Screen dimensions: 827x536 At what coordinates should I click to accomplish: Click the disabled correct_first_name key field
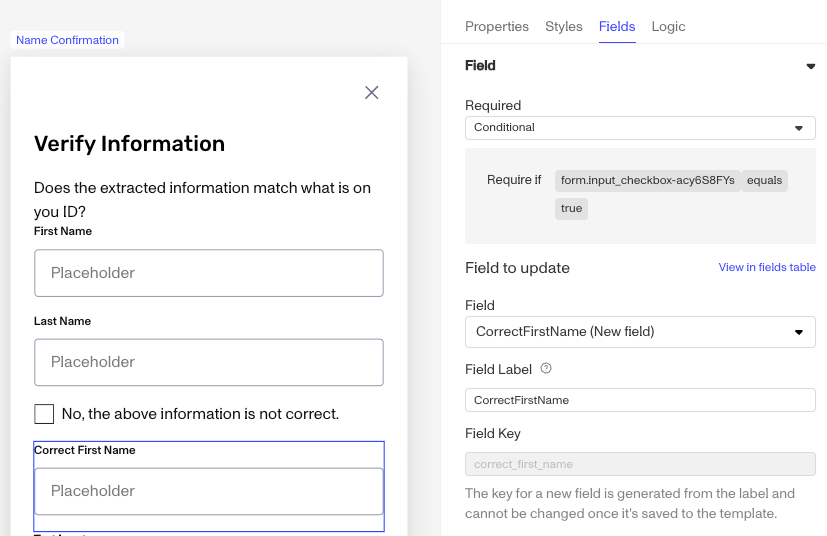[x=640, y=464]
